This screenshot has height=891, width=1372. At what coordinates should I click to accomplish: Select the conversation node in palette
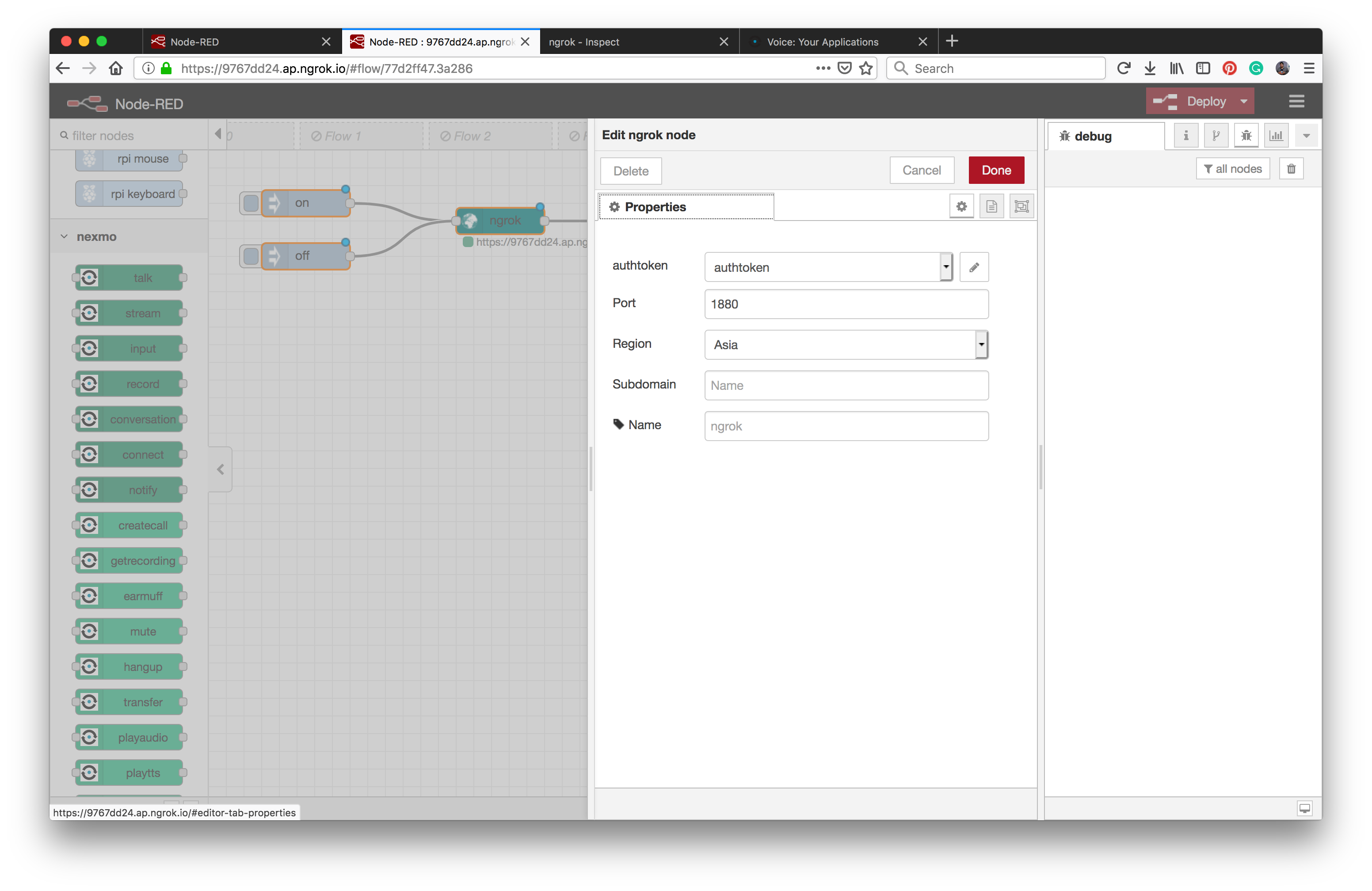click(x=129, y=419)
